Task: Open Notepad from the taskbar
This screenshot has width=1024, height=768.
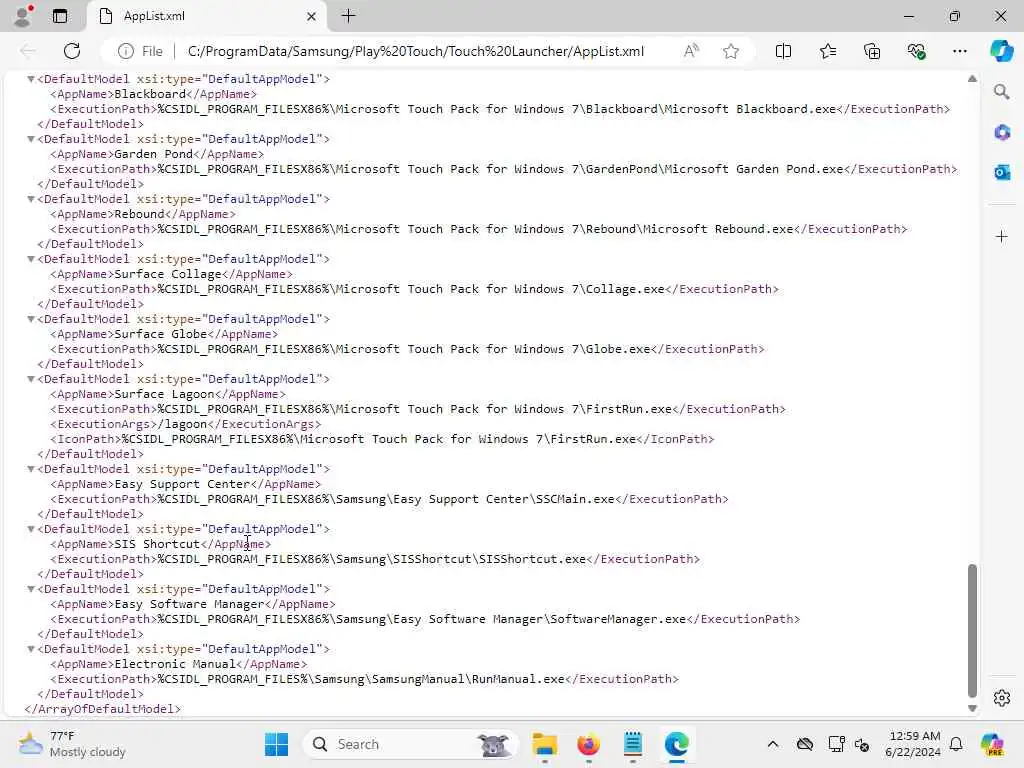Action: coord(632,744)
